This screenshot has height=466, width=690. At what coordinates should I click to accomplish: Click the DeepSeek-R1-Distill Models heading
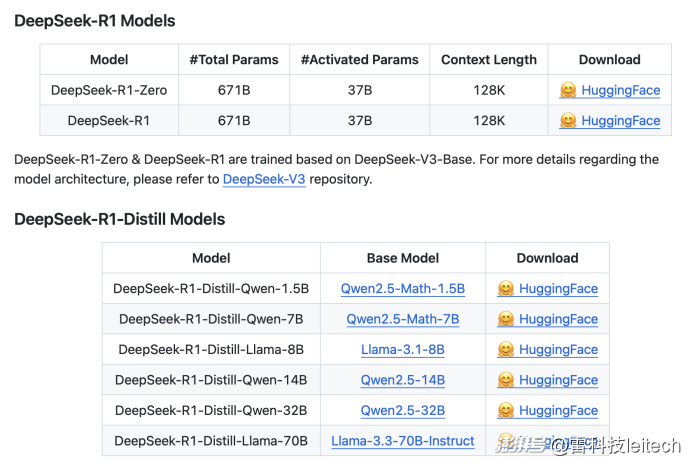(x=119, y=219)
